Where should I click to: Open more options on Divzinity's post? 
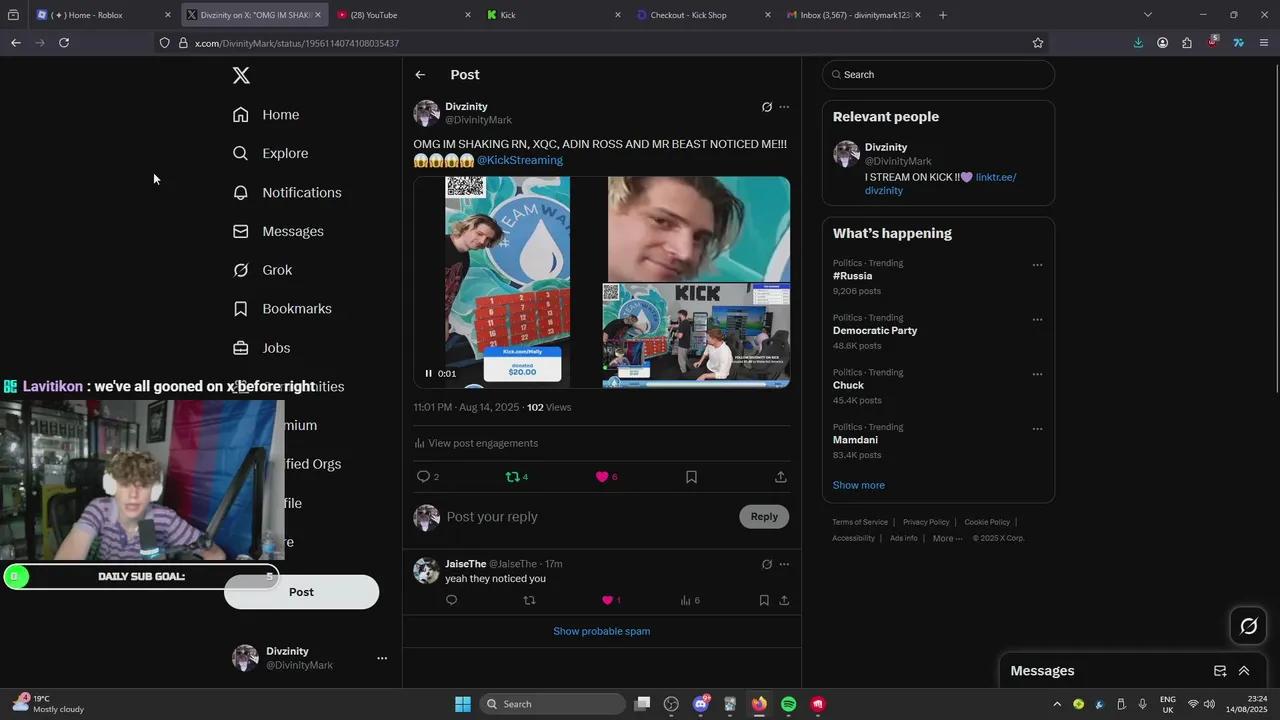[784, 107]
